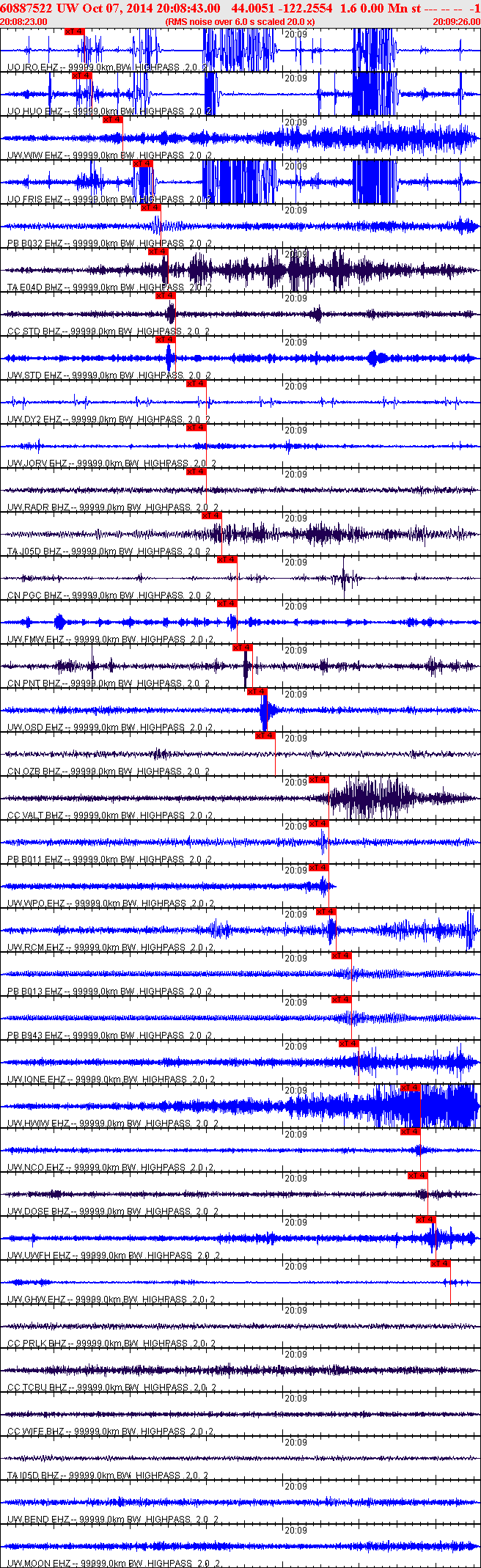
Task: Select the CN.PNT.BHZ station label
Action: point(109,684)
